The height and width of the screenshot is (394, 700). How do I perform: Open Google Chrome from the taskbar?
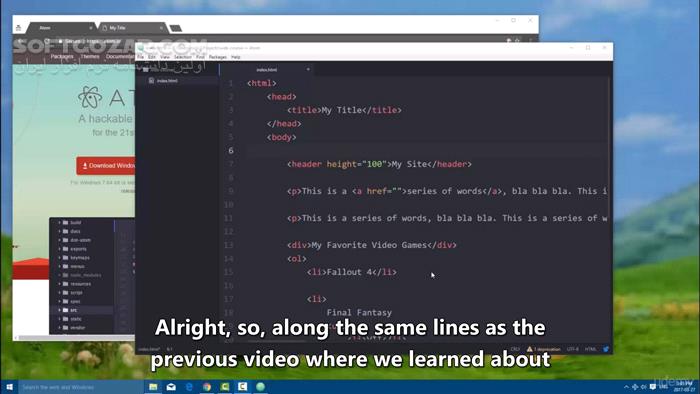tap(207, 387)
